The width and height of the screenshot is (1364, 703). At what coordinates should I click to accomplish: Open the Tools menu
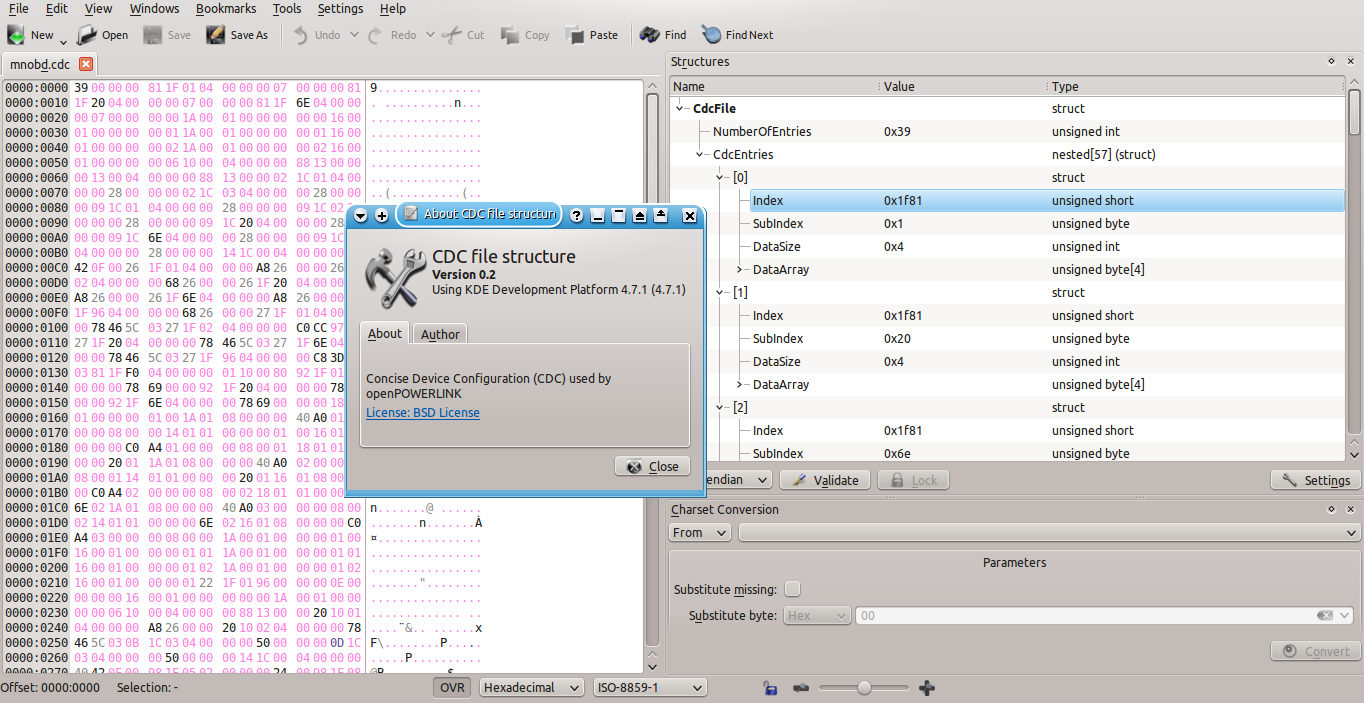point(287,8)
